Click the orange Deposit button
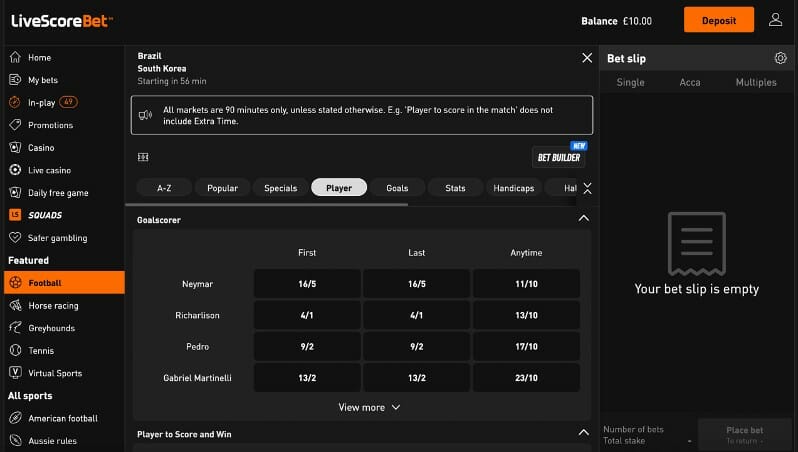This screenshot has height=452, width=798. (719, 20)
